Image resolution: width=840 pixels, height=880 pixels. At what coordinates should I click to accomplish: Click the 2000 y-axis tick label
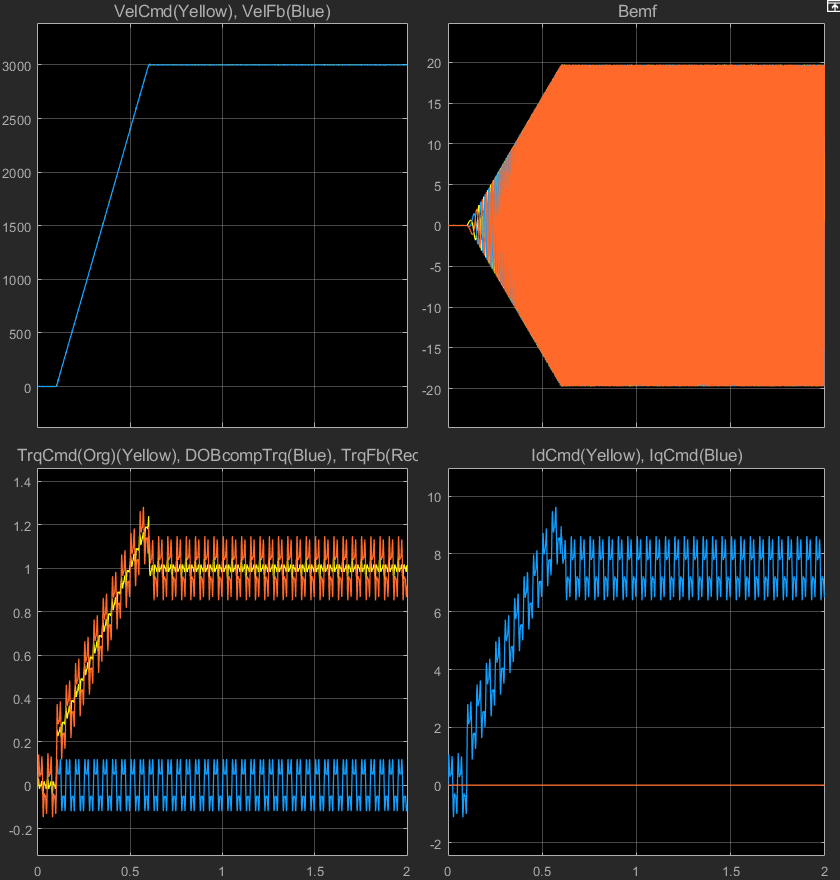pyautogui.click(x=16, y=173)
